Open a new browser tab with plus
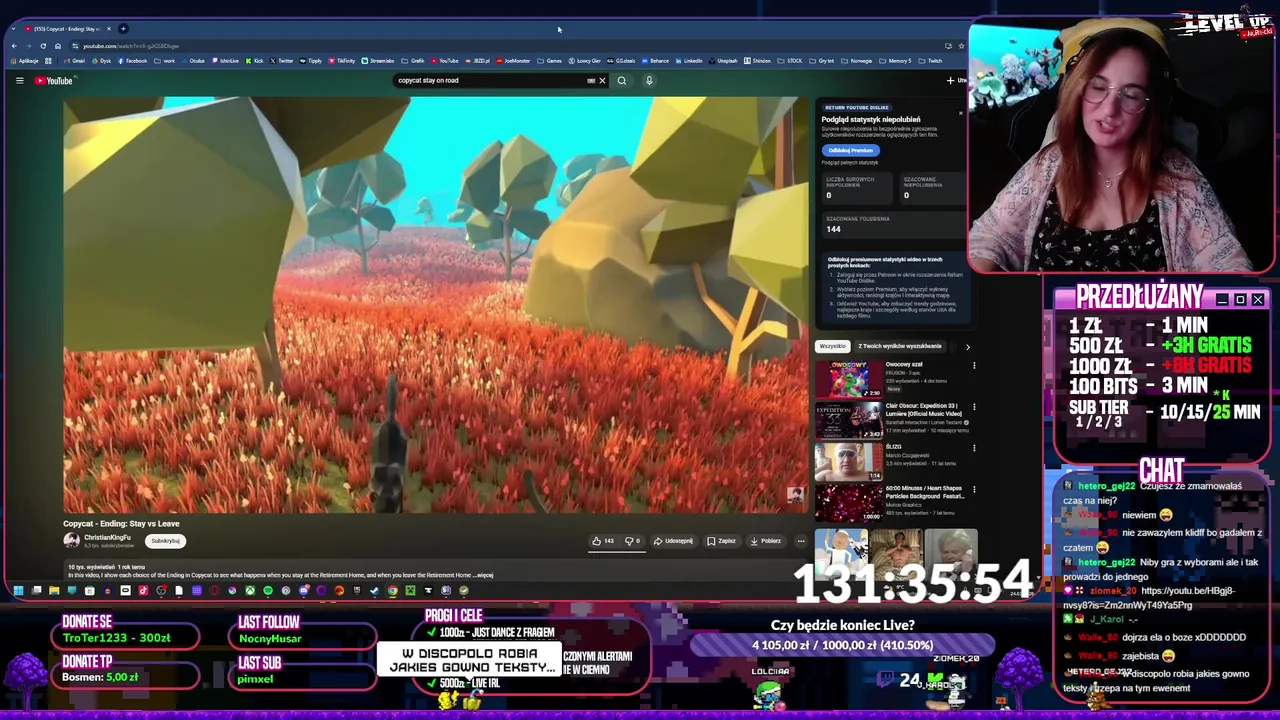The image size is (1280, 720). tap(123, 28)
